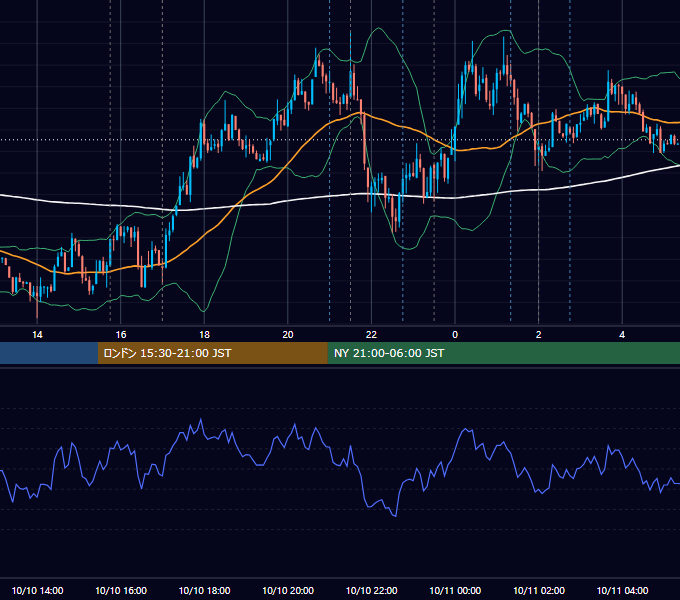Click the ロンドン 15:30-21:00 JST session bar

pos(212,353)
